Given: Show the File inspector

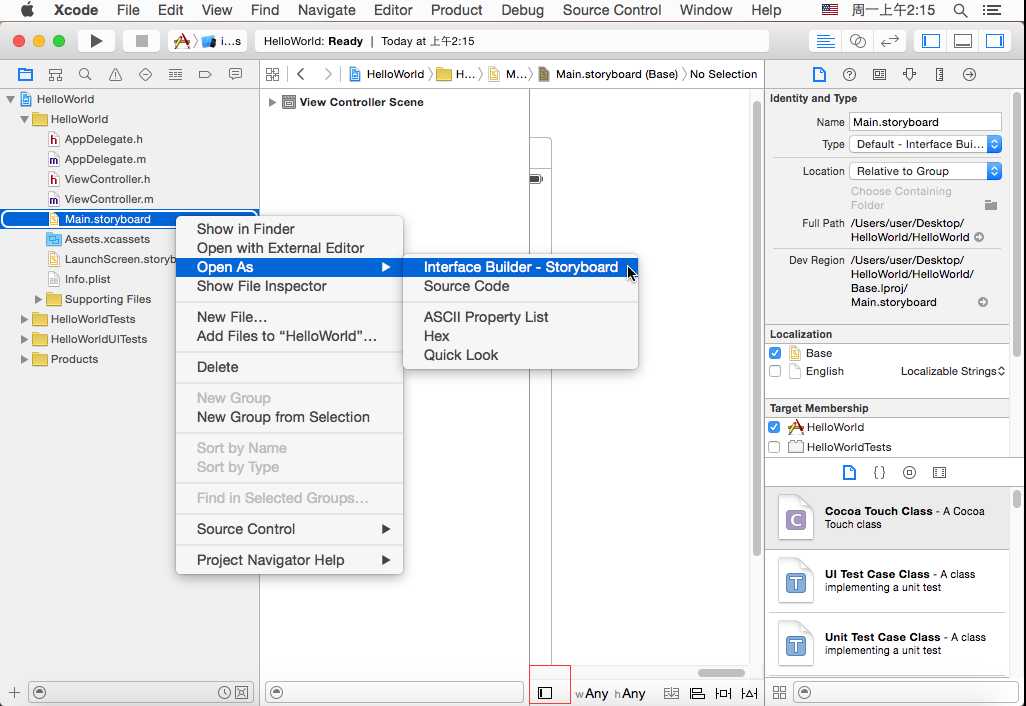Looking at the screenshot, I should coord(819,74).
